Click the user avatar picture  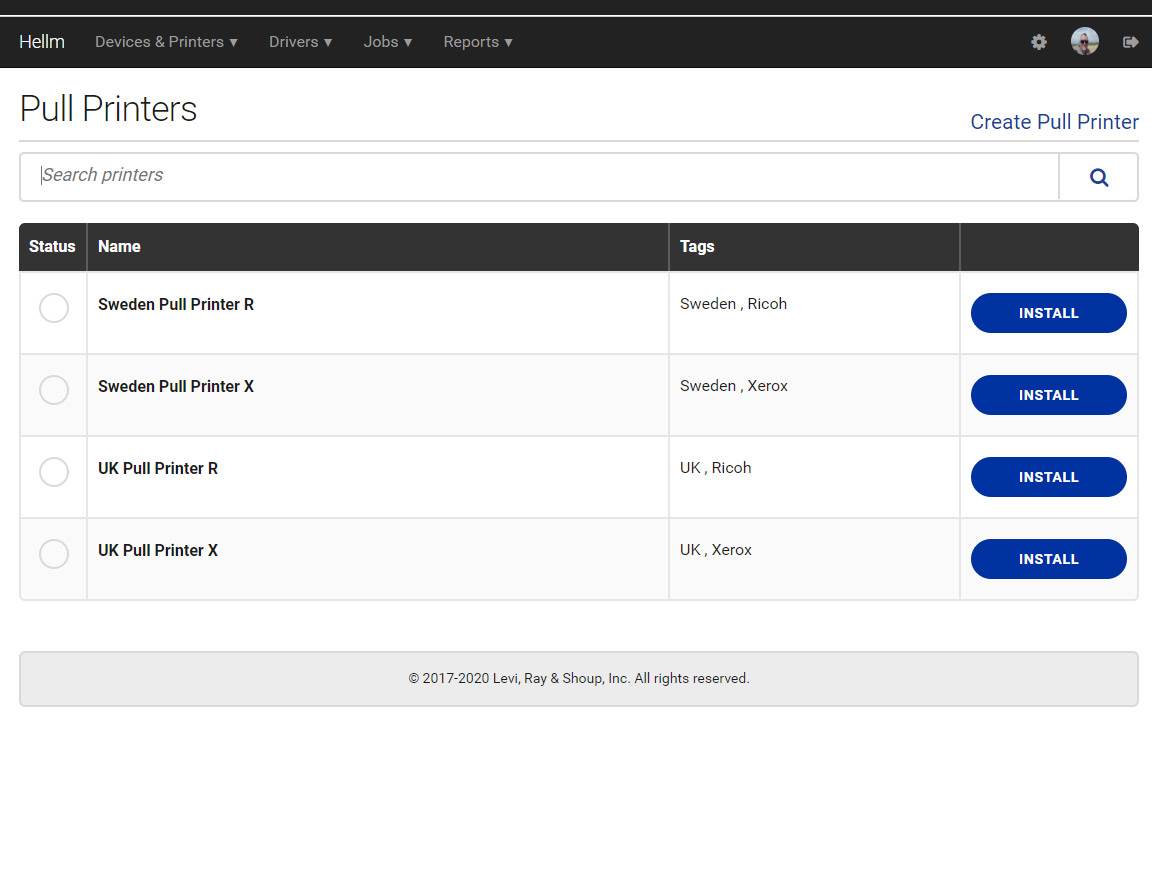coord(1084,41)
